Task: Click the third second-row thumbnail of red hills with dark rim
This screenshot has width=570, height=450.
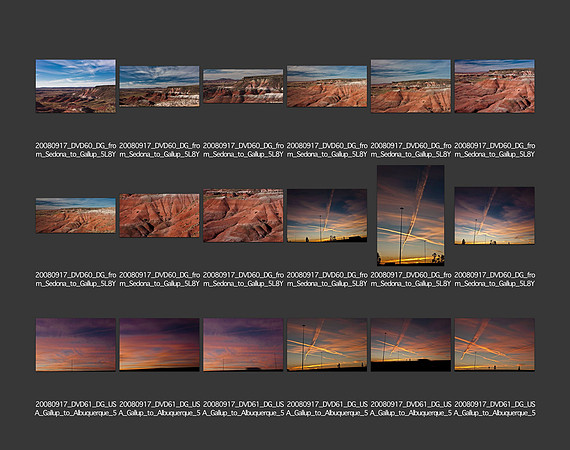Action: pyautogui.click(x=243, y=216)
